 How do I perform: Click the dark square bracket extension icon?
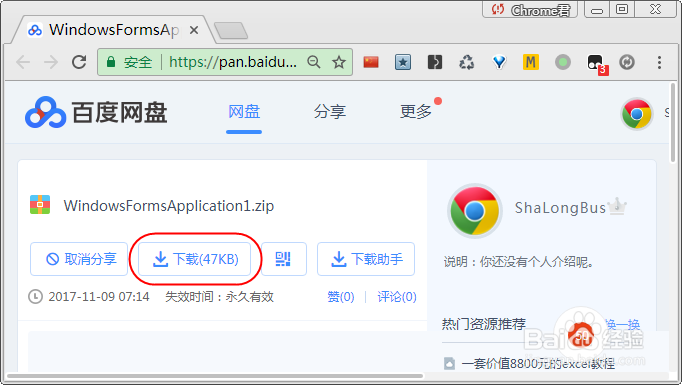pos(435,62)
